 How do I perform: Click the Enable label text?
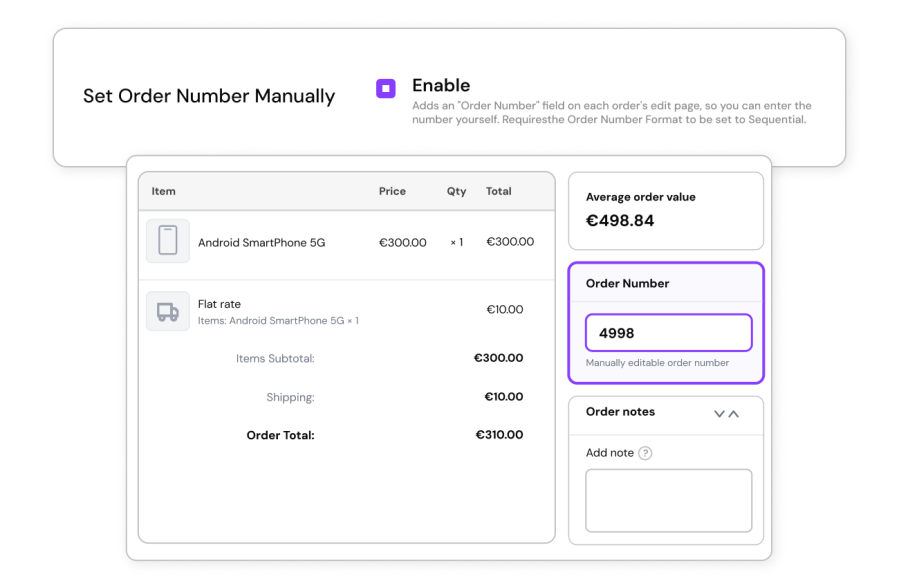[441, 85]
